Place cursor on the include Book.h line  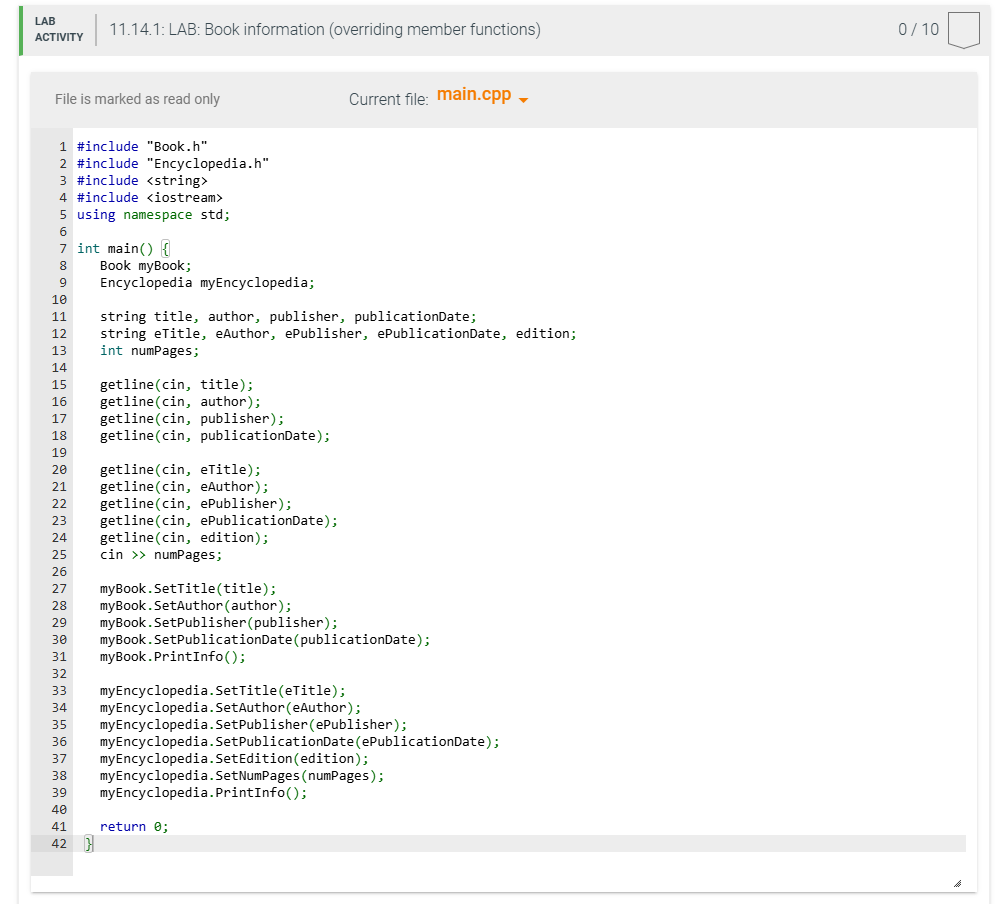[x=140, y=146]
